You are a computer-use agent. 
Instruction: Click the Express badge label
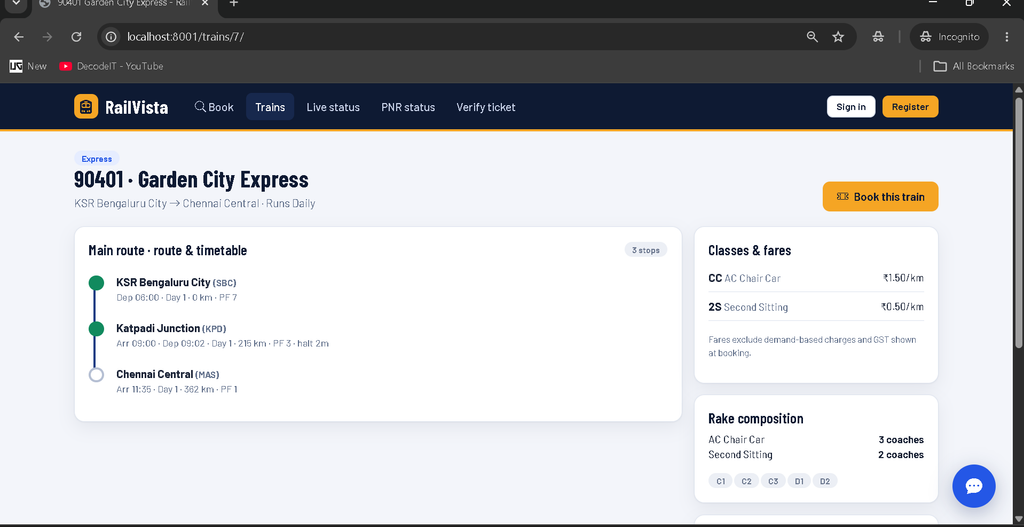[97, 159]
